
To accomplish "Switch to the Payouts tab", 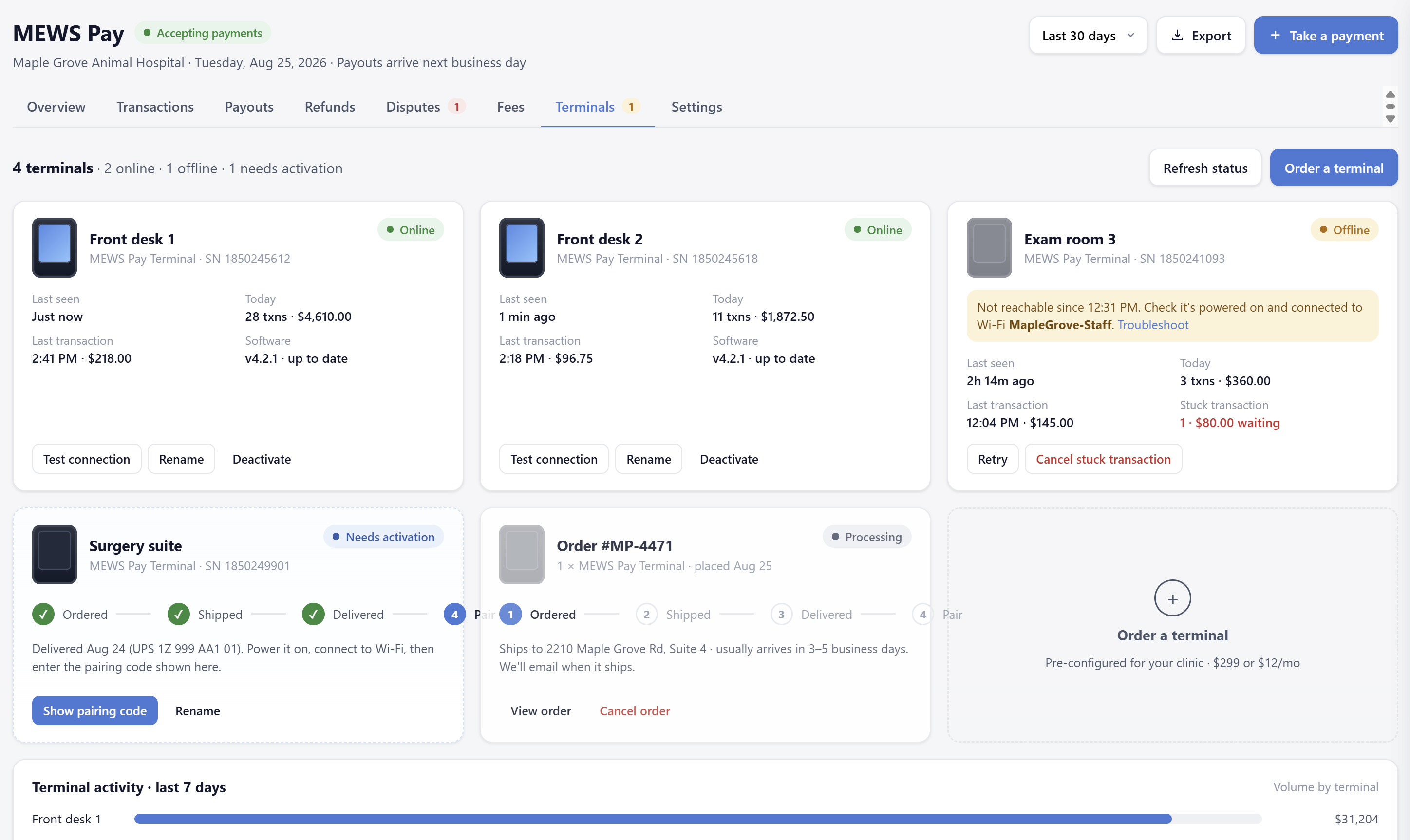I will pyautogui.click(x=249, y=107).
